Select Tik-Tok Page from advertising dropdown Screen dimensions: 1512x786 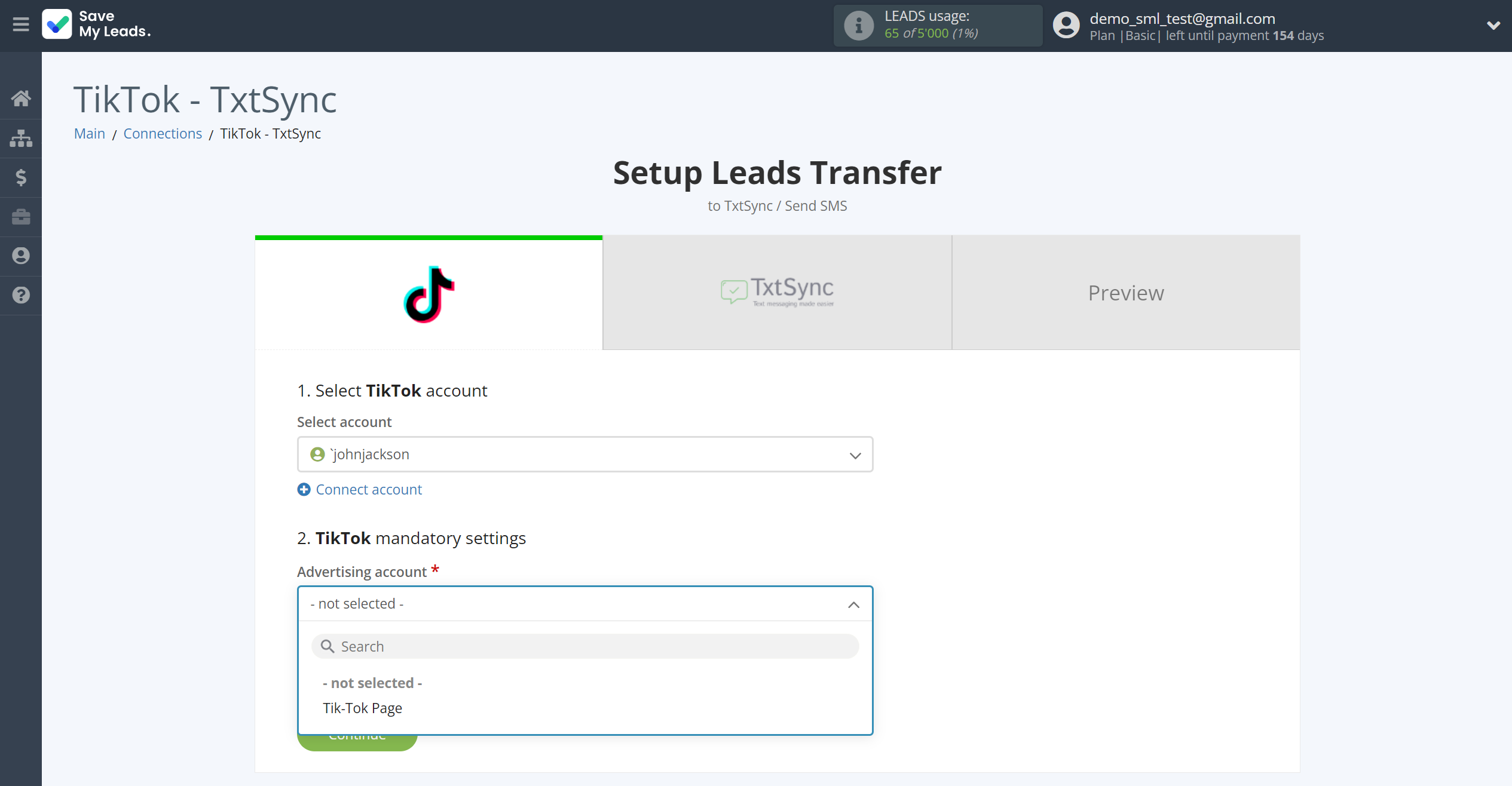click(x=362, y=707)
